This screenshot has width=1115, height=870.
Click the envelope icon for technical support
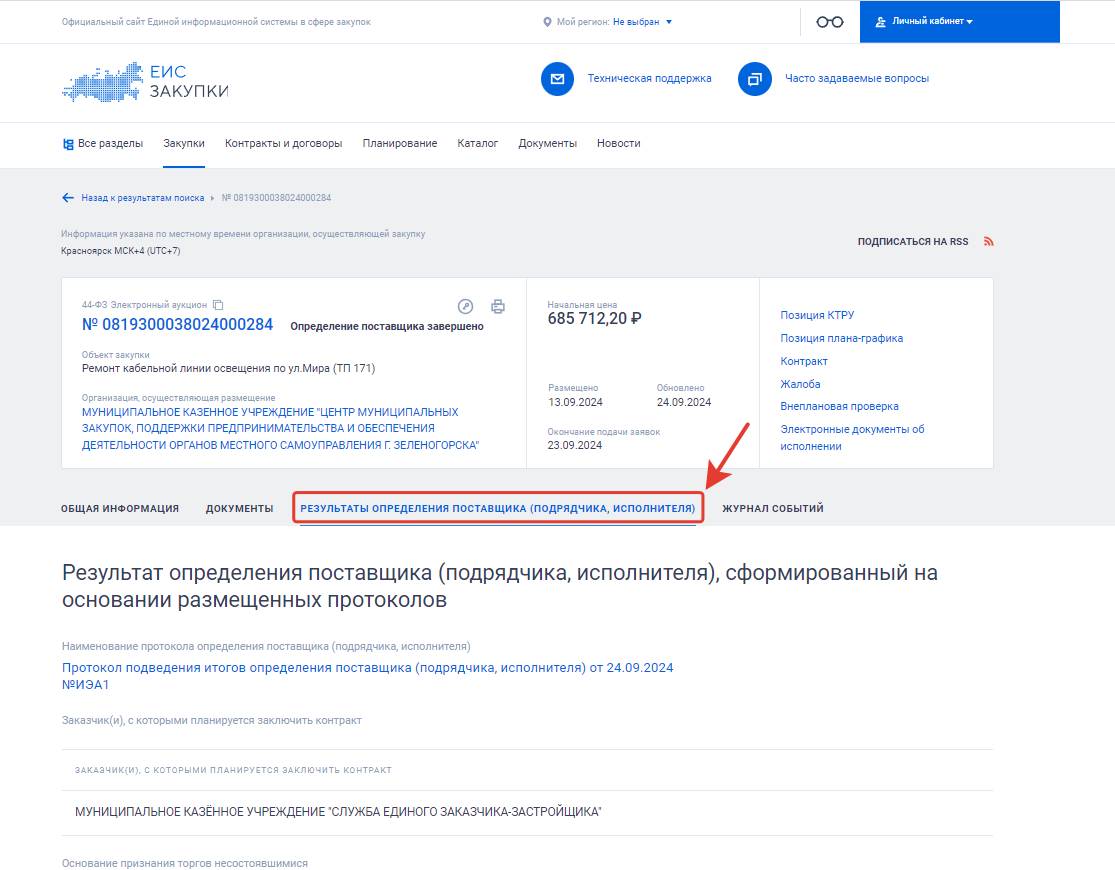(x=557, y=79)
